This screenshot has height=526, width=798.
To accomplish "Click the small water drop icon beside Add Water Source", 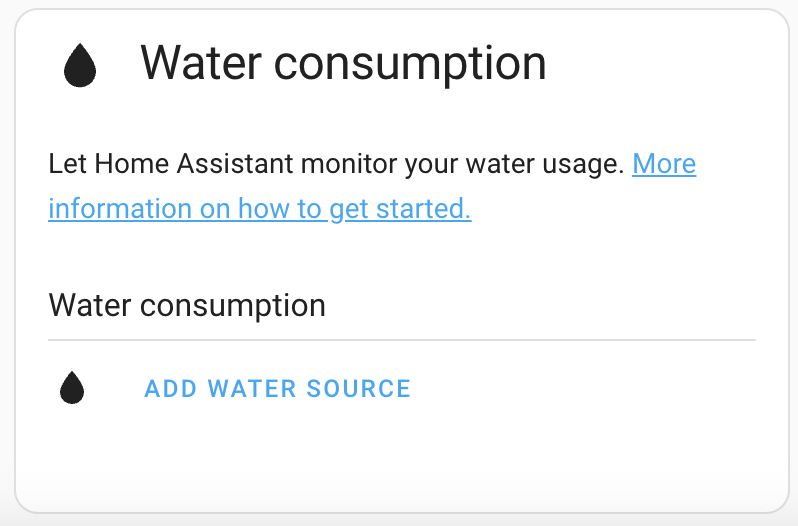I will coord(72,388).
